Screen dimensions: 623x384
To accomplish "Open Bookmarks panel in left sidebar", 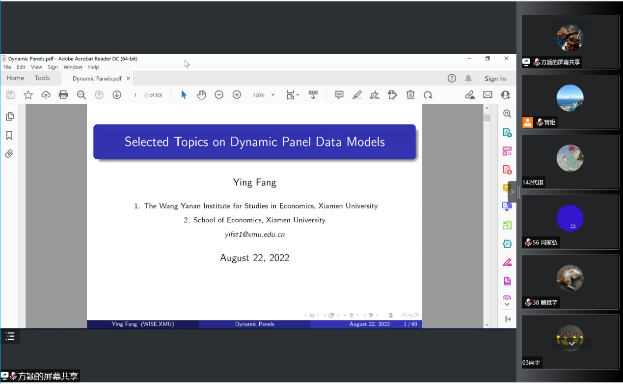I will 9,136.
